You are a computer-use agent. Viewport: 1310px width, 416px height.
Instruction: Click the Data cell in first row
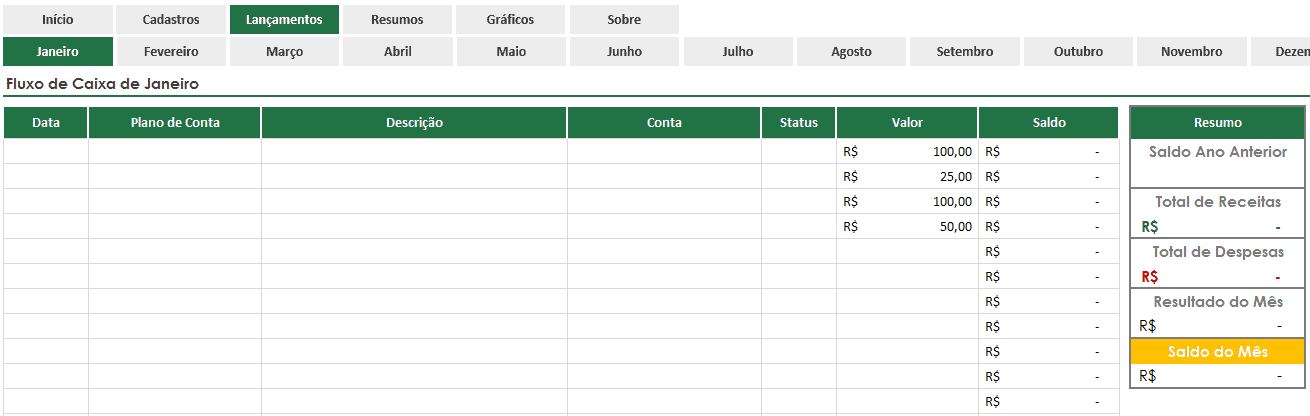(x=46, y=151)
